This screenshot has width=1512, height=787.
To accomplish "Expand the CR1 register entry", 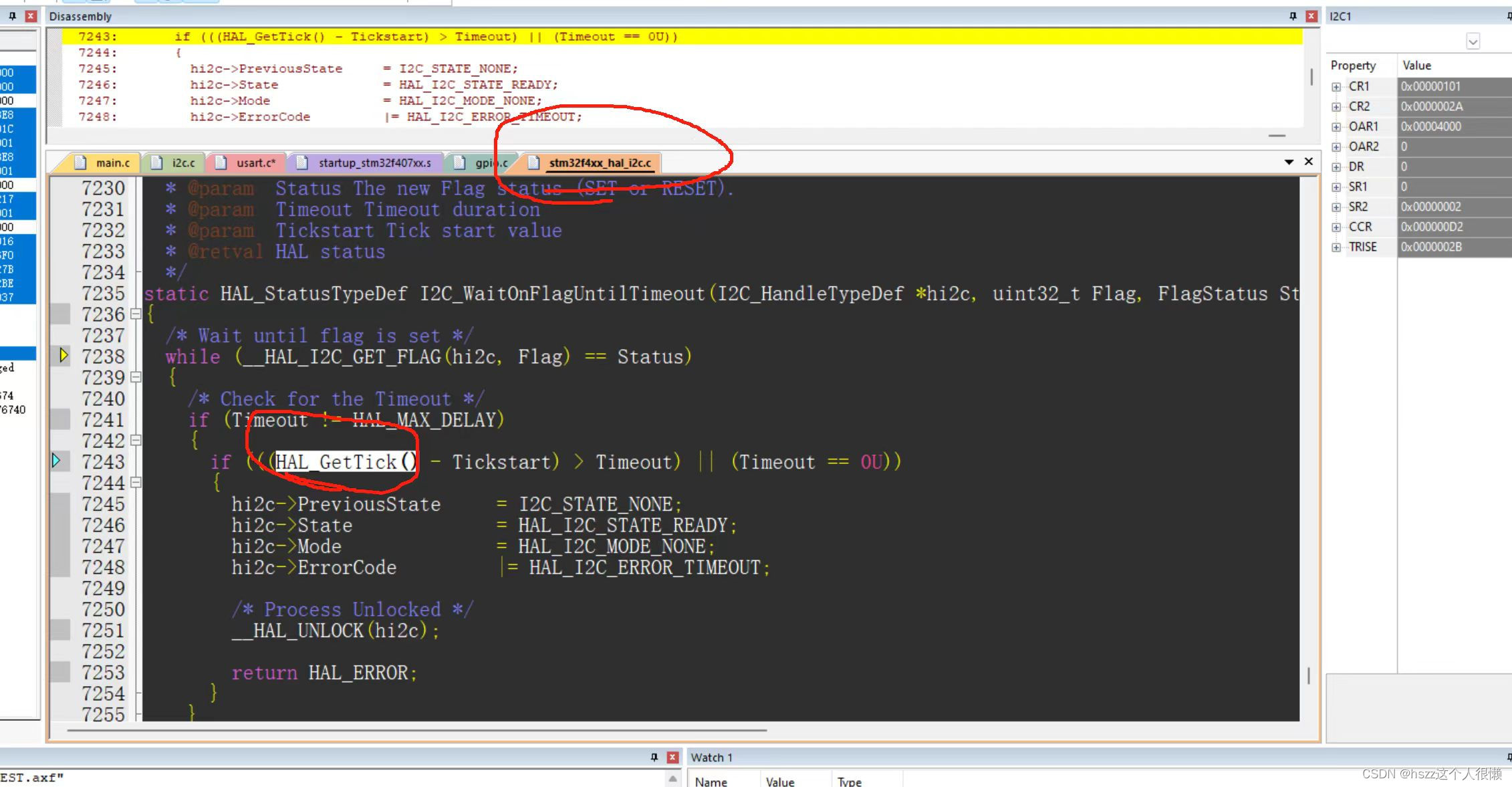I will pos(1336,86).
